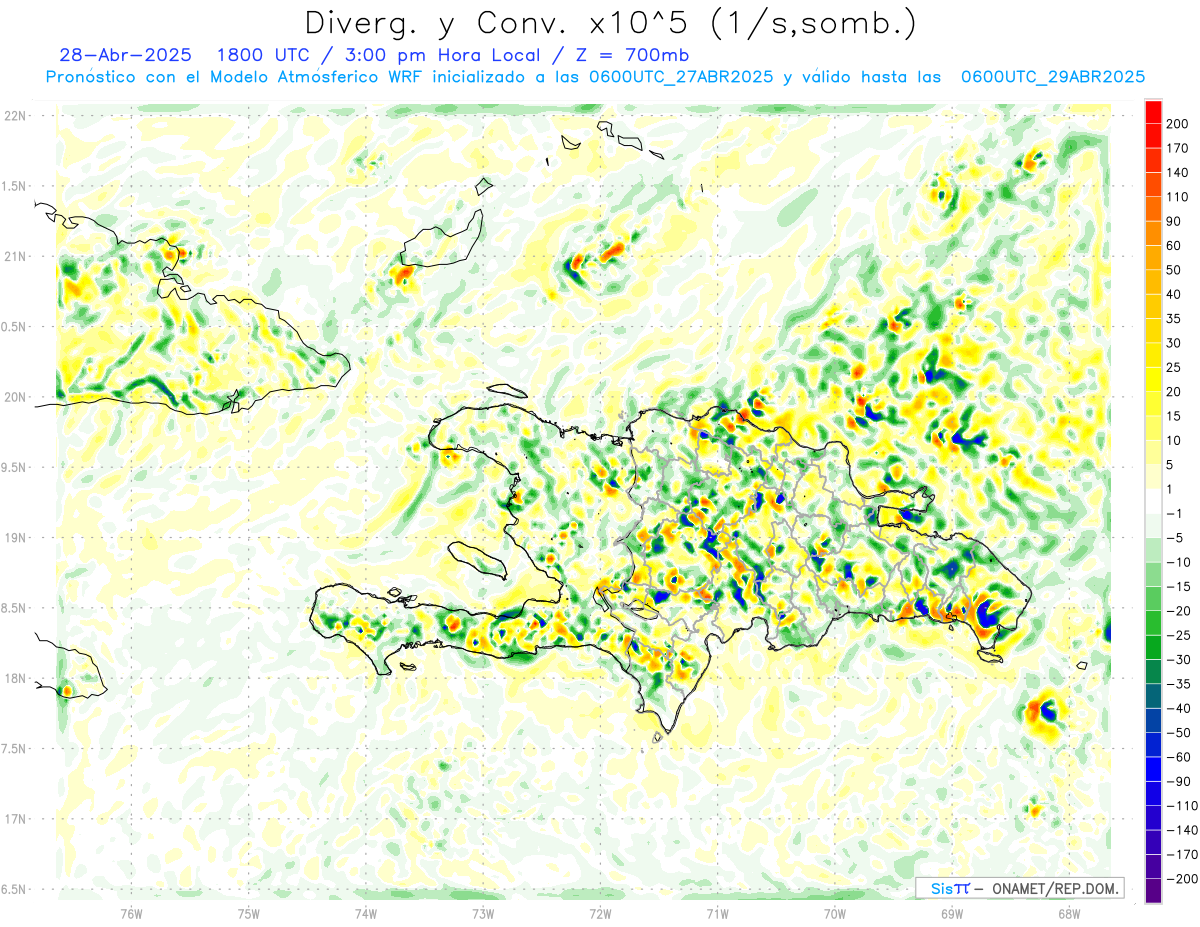The image size is (1200, 927).
Task: Click the "-30" colorbar value
Action: pyautogui.click(x=1179, y=660)
